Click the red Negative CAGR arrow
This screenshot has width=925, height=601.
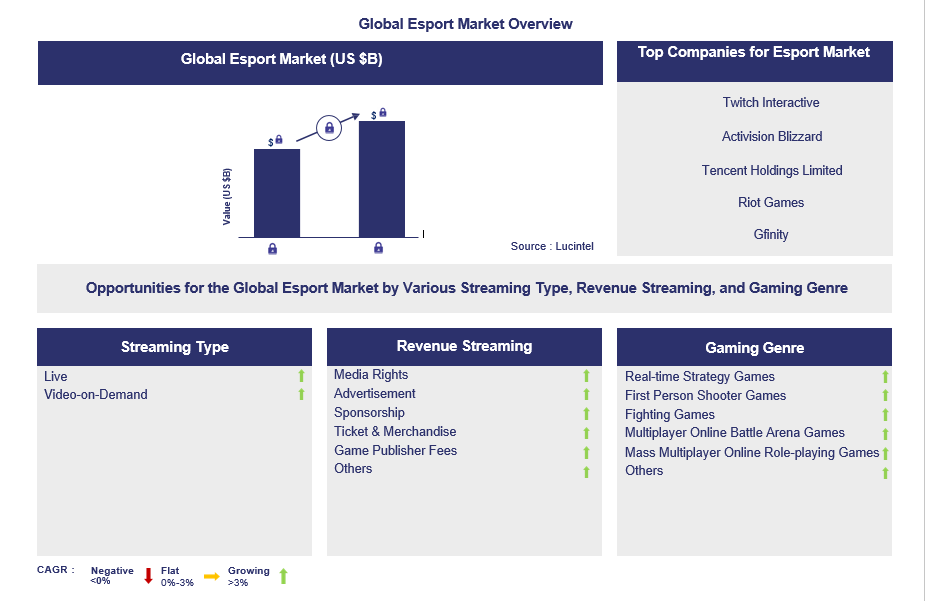[148, 576]
